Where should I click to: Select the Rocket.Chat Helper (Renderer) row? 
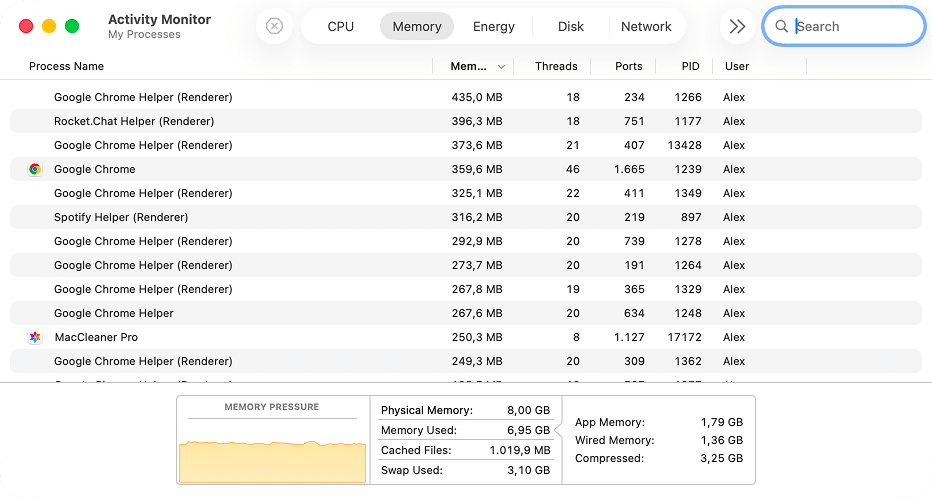(466, 121)
